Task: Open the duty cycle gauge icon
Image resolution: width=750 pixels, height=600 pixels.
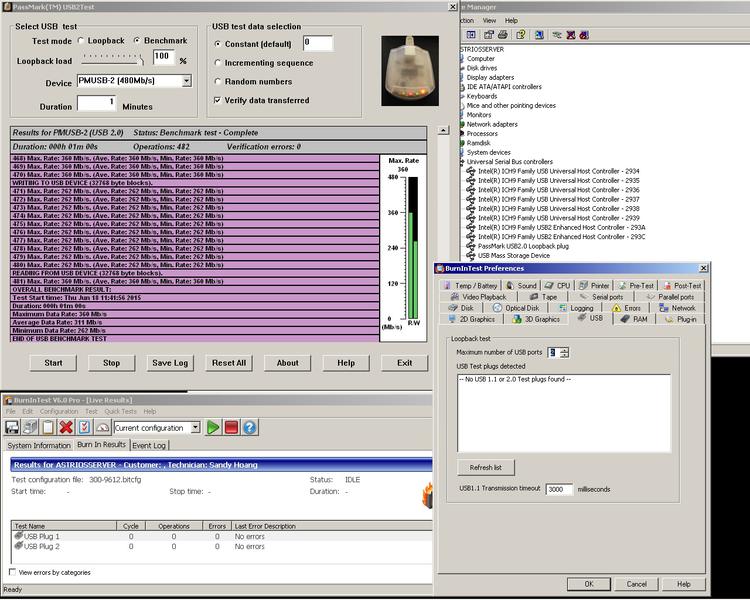Action: (x=102, y=427)
